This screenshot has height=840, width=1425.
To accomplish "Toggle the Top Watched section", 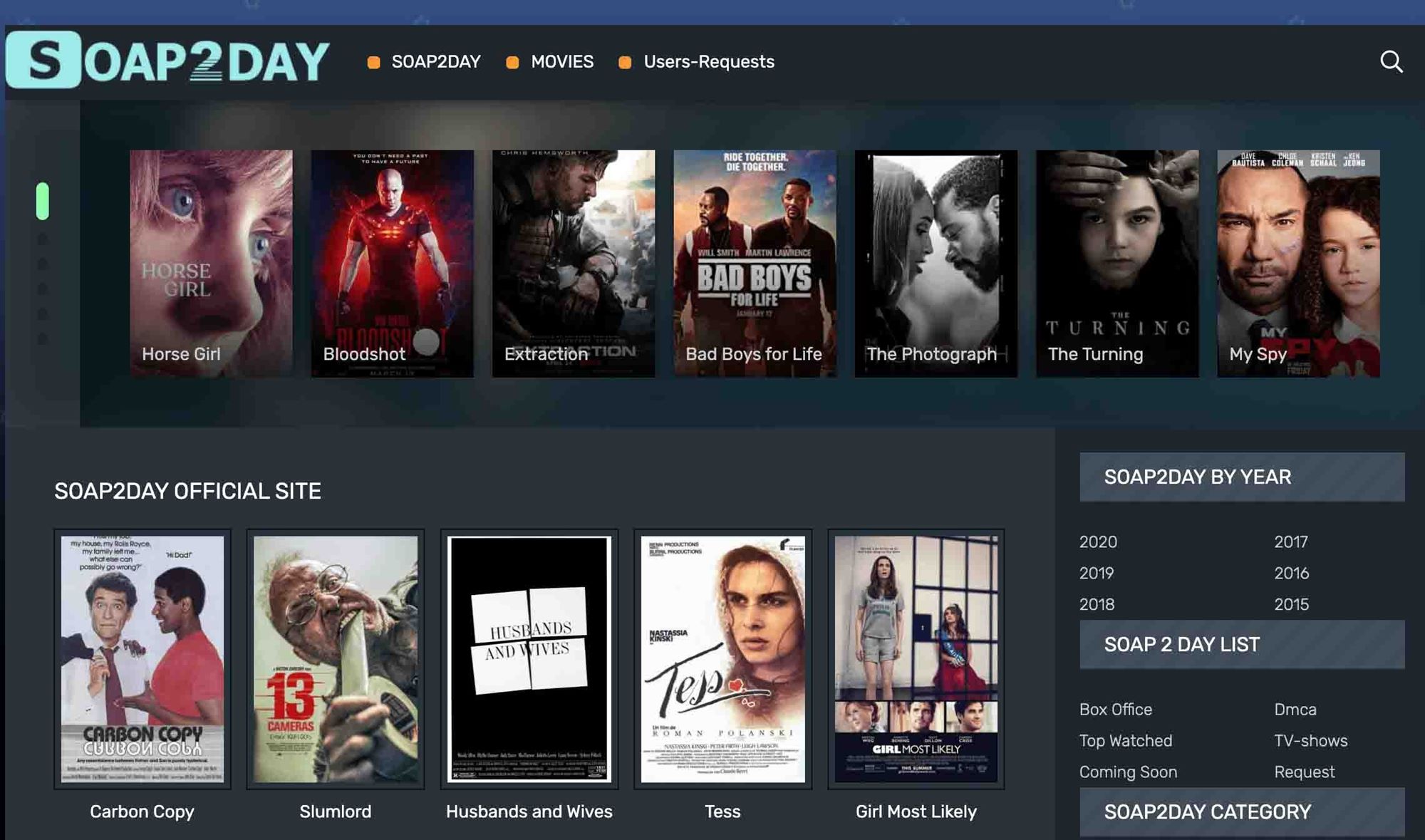I will [x=1126, y=740].
